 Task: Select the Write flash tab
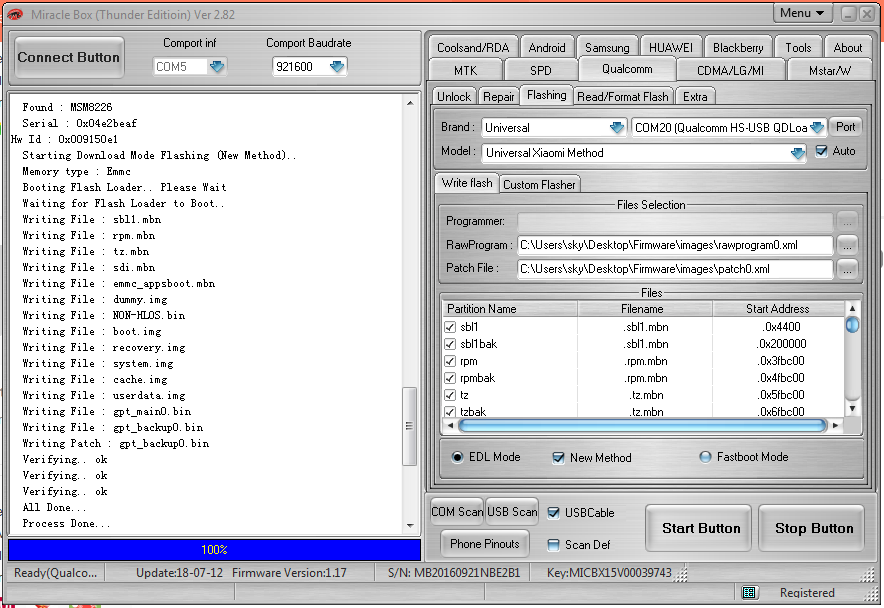click(x=467, y=183)
